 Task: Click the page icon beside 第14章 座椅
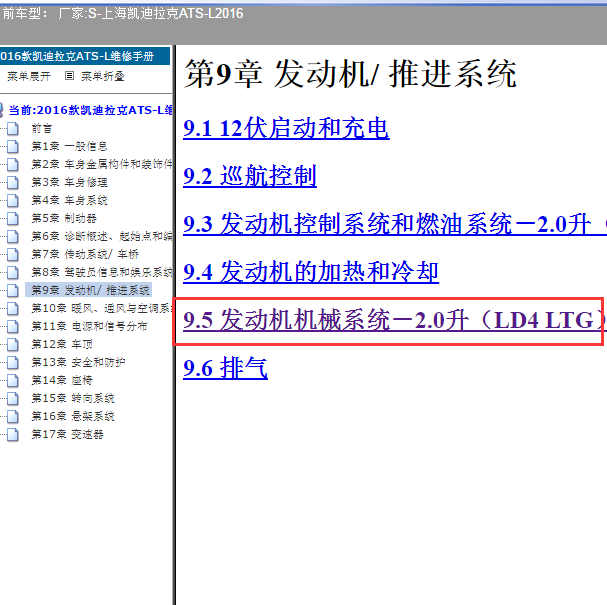pyautogui.click(x=12, y=380)
